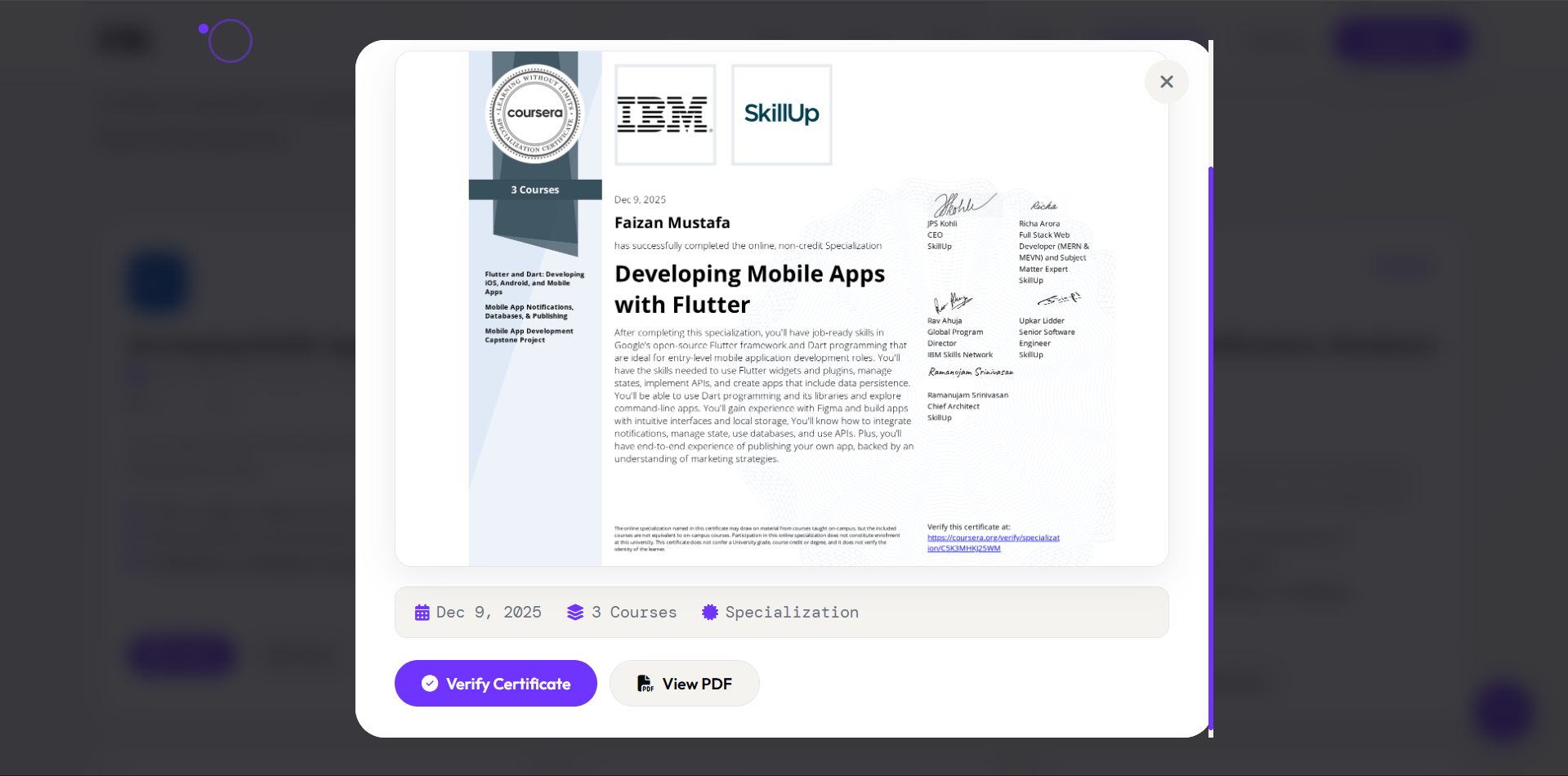1568x776 pixels.
Task: Click the "Mobile App Notifications, Databases, & Publishing" course
Action: coord(529,311)
